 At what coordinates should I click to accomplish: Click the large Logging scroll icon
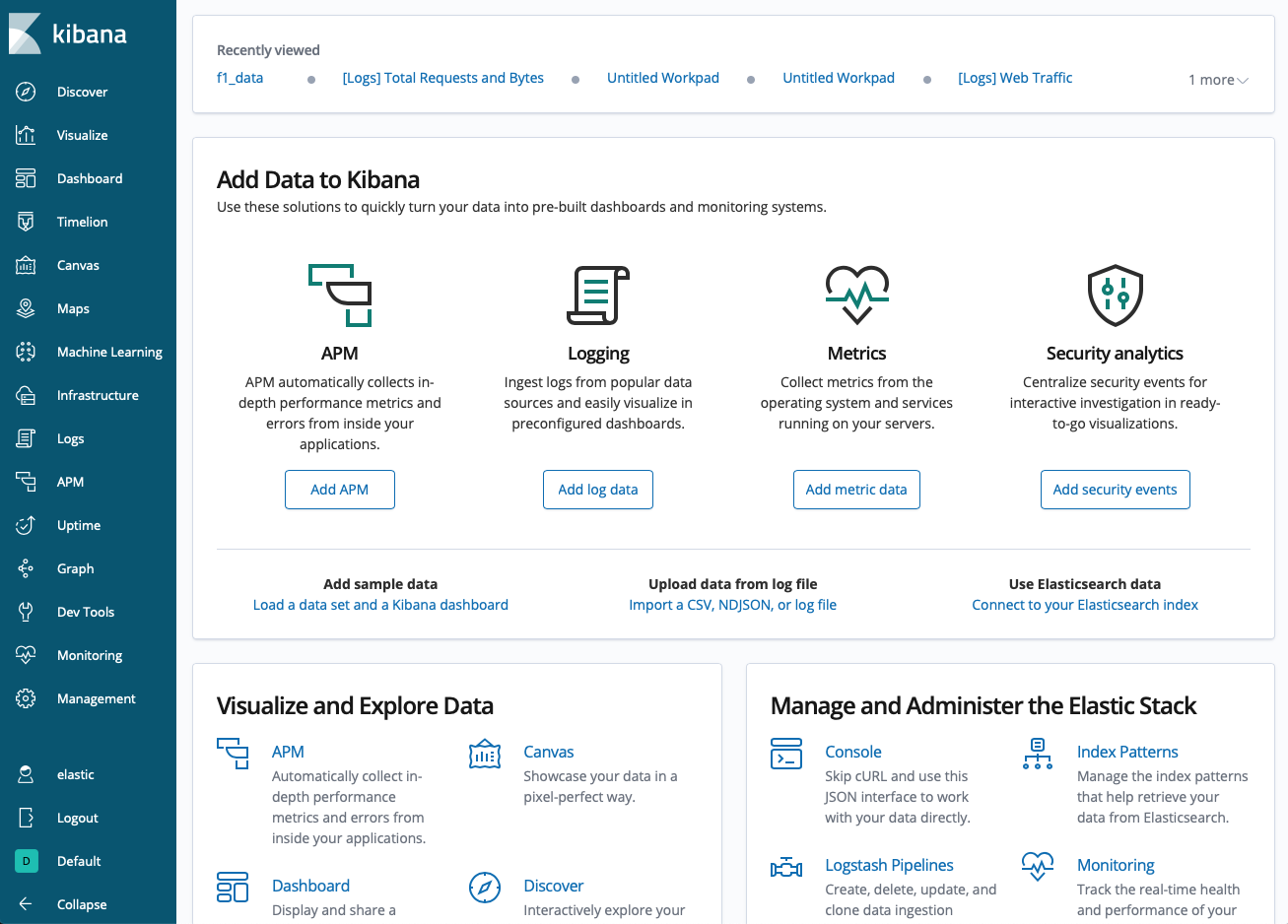pyautogui.click(x=598, y=295)
